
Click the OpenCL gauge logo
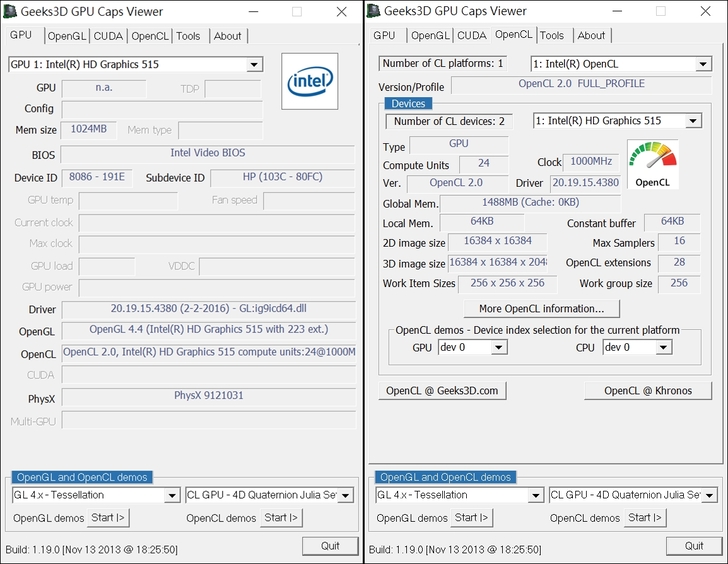coord(652,165)
